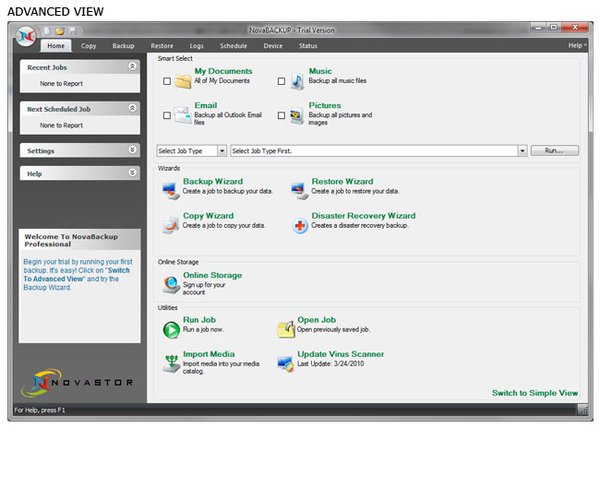Open the Disaster Recovery Wizard link
Image resolution: width=600 pixels, height=488 pixels.
[364, 216]
